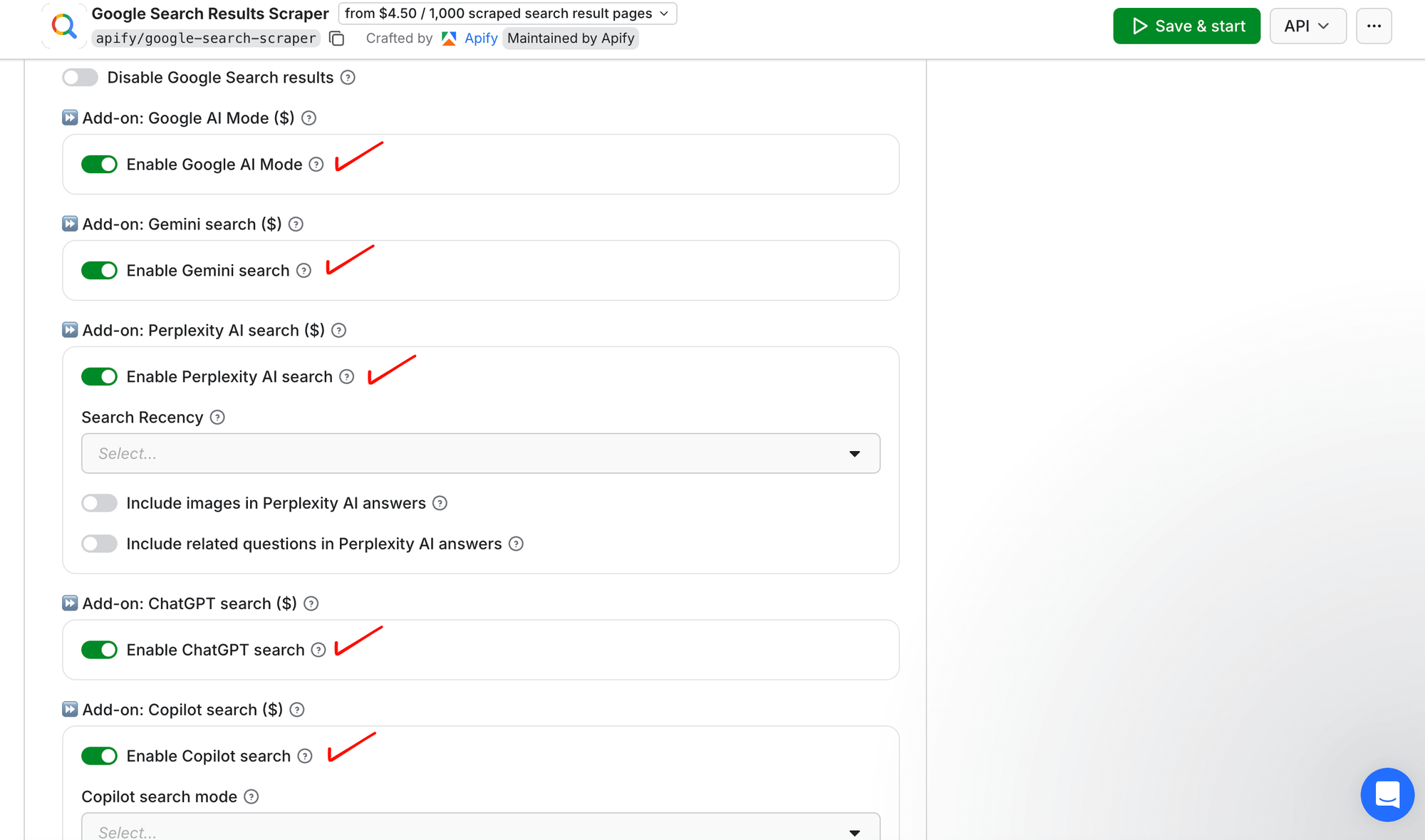1425x840 pixels.
Task: Show help for Enable Copilot search
Action: click(305, 756)
